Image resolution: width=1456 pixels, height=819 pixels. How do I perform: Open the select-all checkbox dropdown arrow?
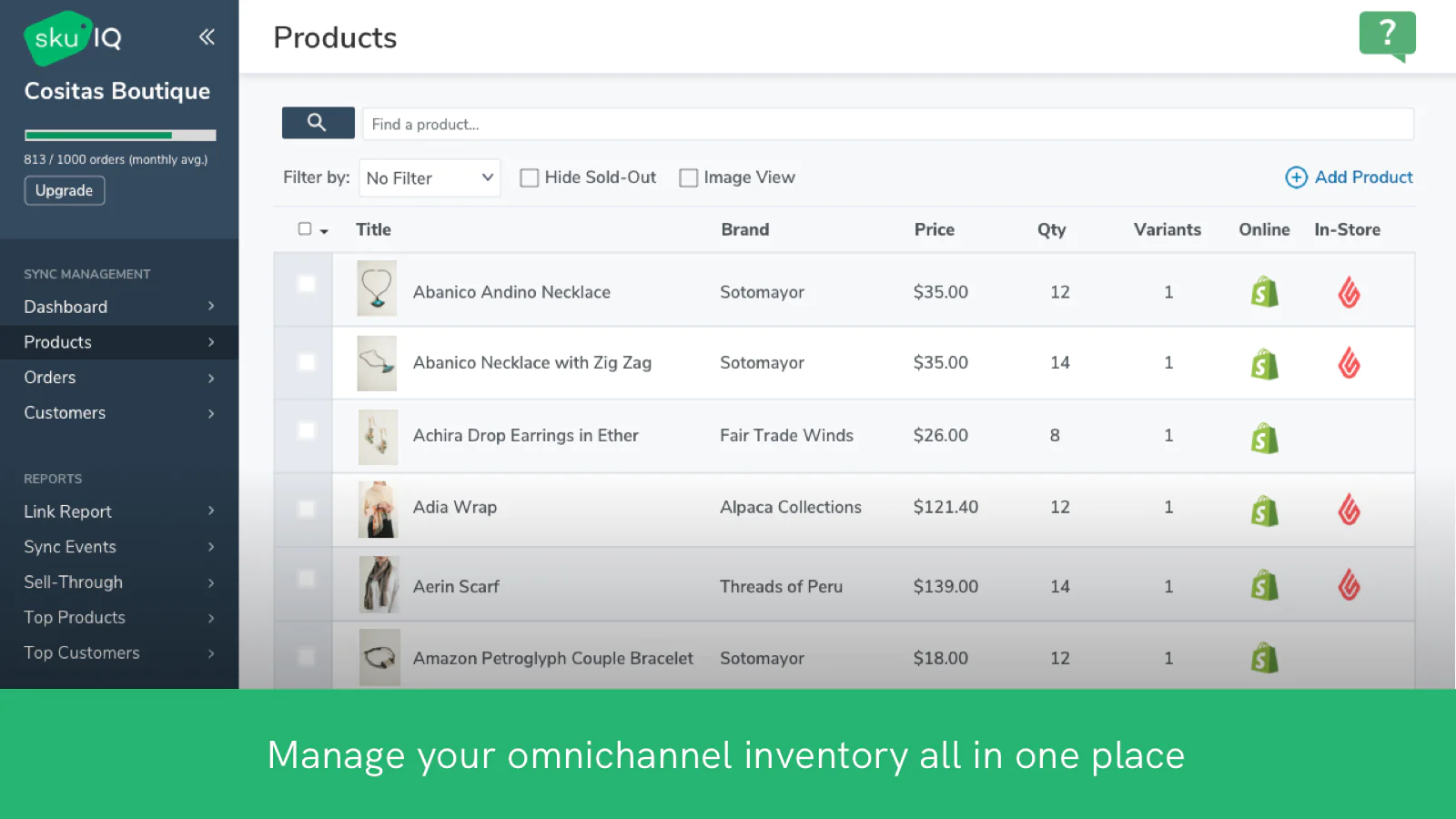click(x=324, y=231)
